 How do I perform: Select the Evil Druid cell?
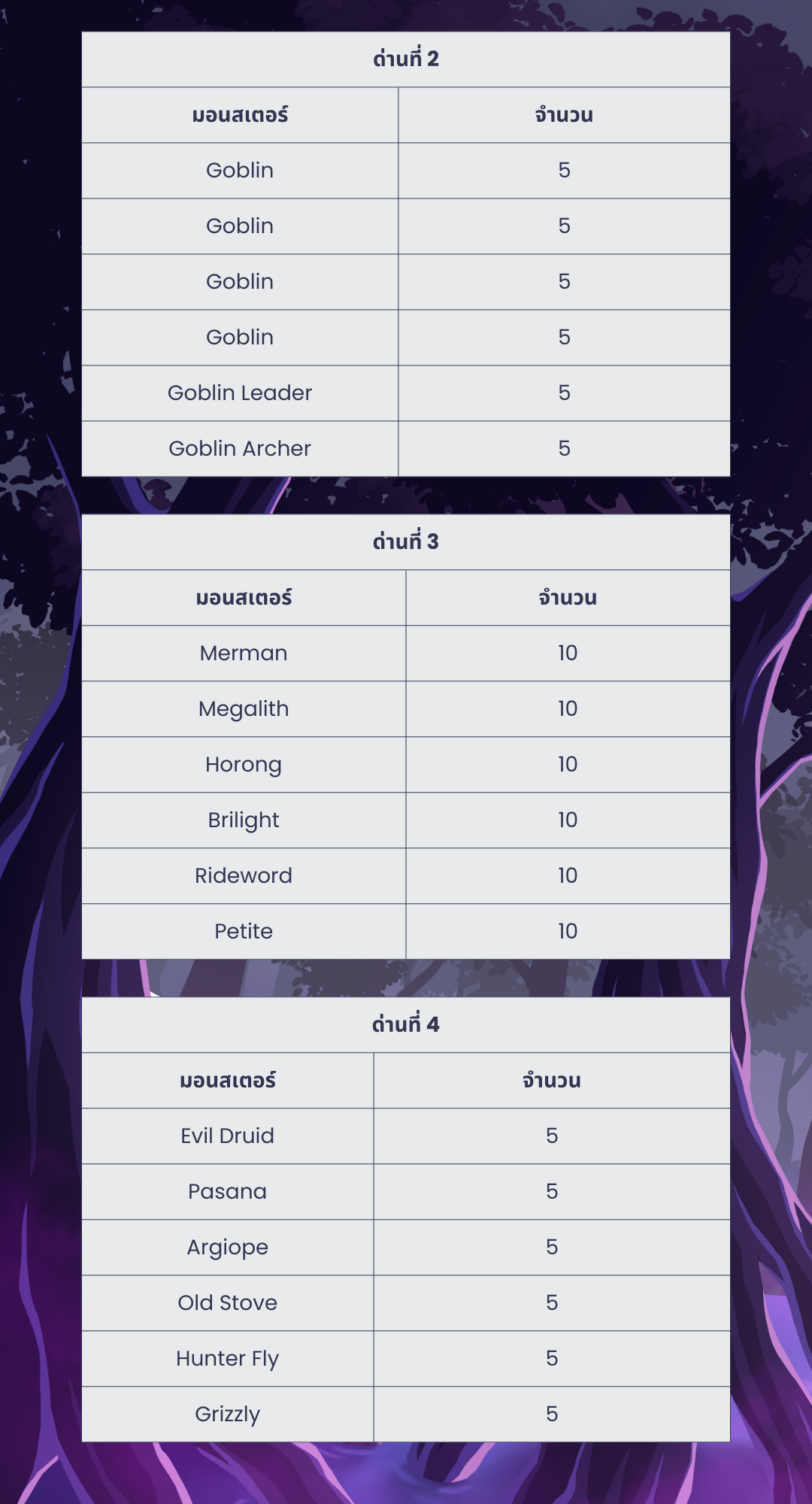pos(227,1136)
